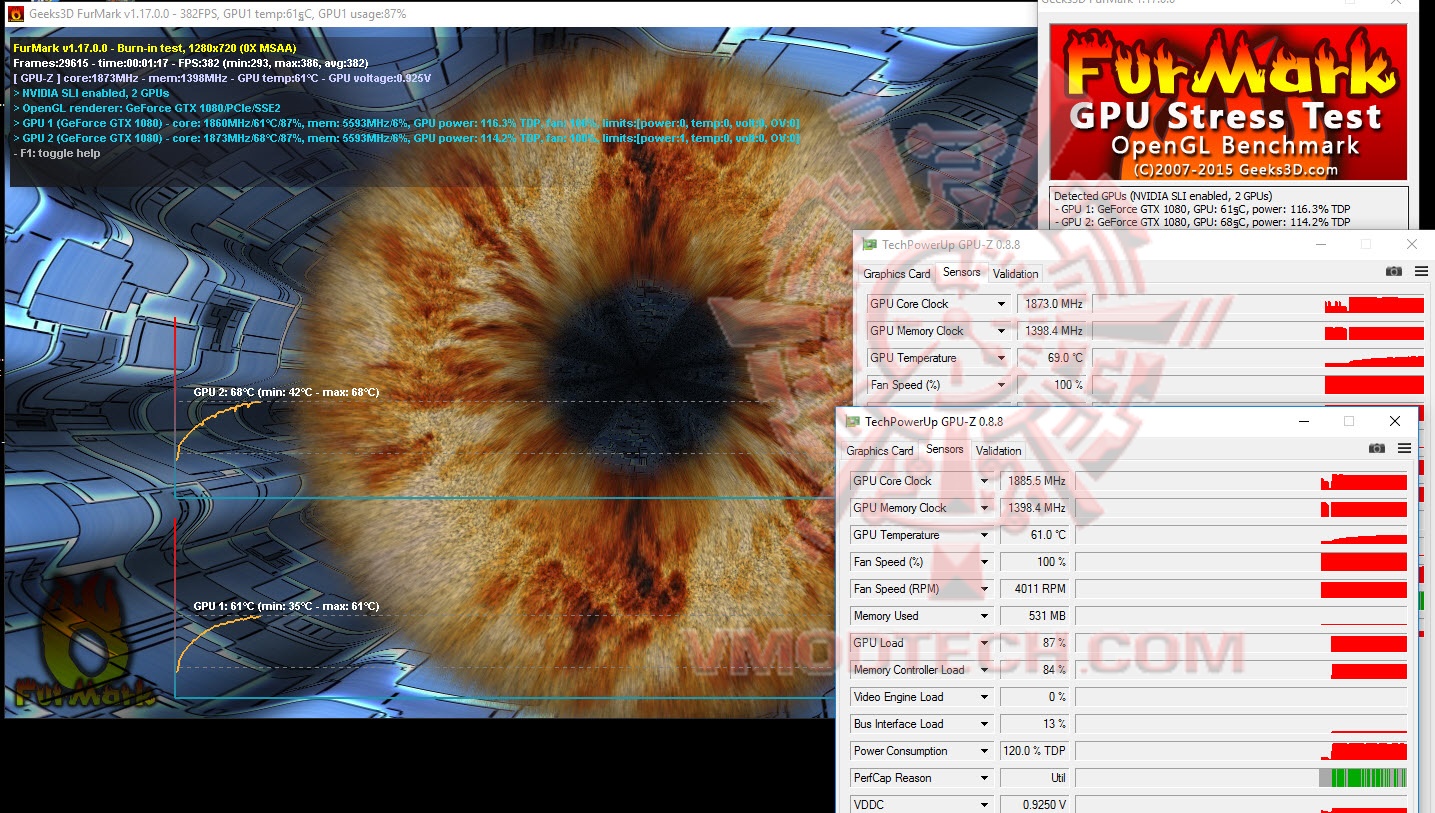
Task: Open the Memory Used sensor dropdown
Action: click(x=984, y=616)
